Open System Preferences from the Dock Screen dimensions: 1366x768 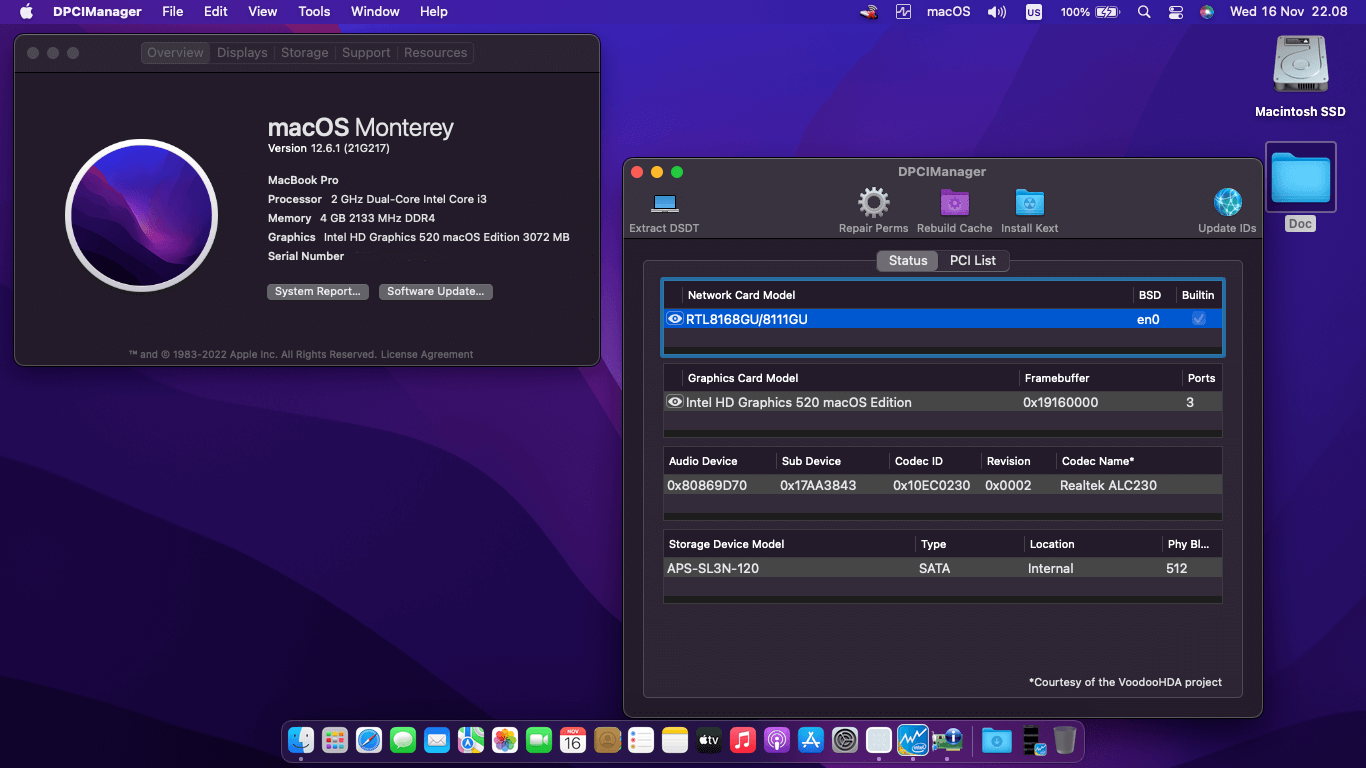point(845,740)
